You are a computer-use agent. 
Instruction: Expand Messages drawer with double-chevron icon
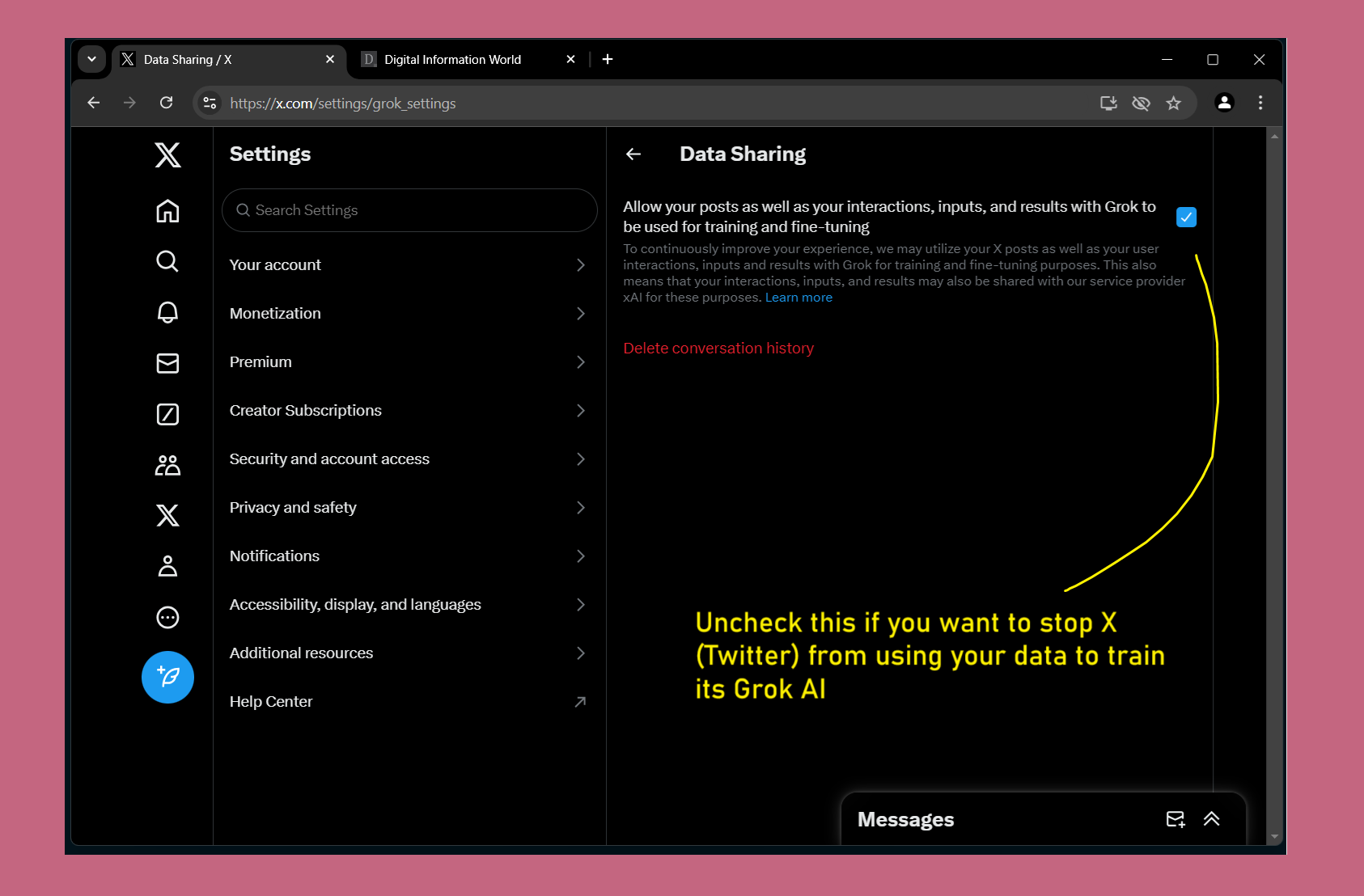point(1211,819)
